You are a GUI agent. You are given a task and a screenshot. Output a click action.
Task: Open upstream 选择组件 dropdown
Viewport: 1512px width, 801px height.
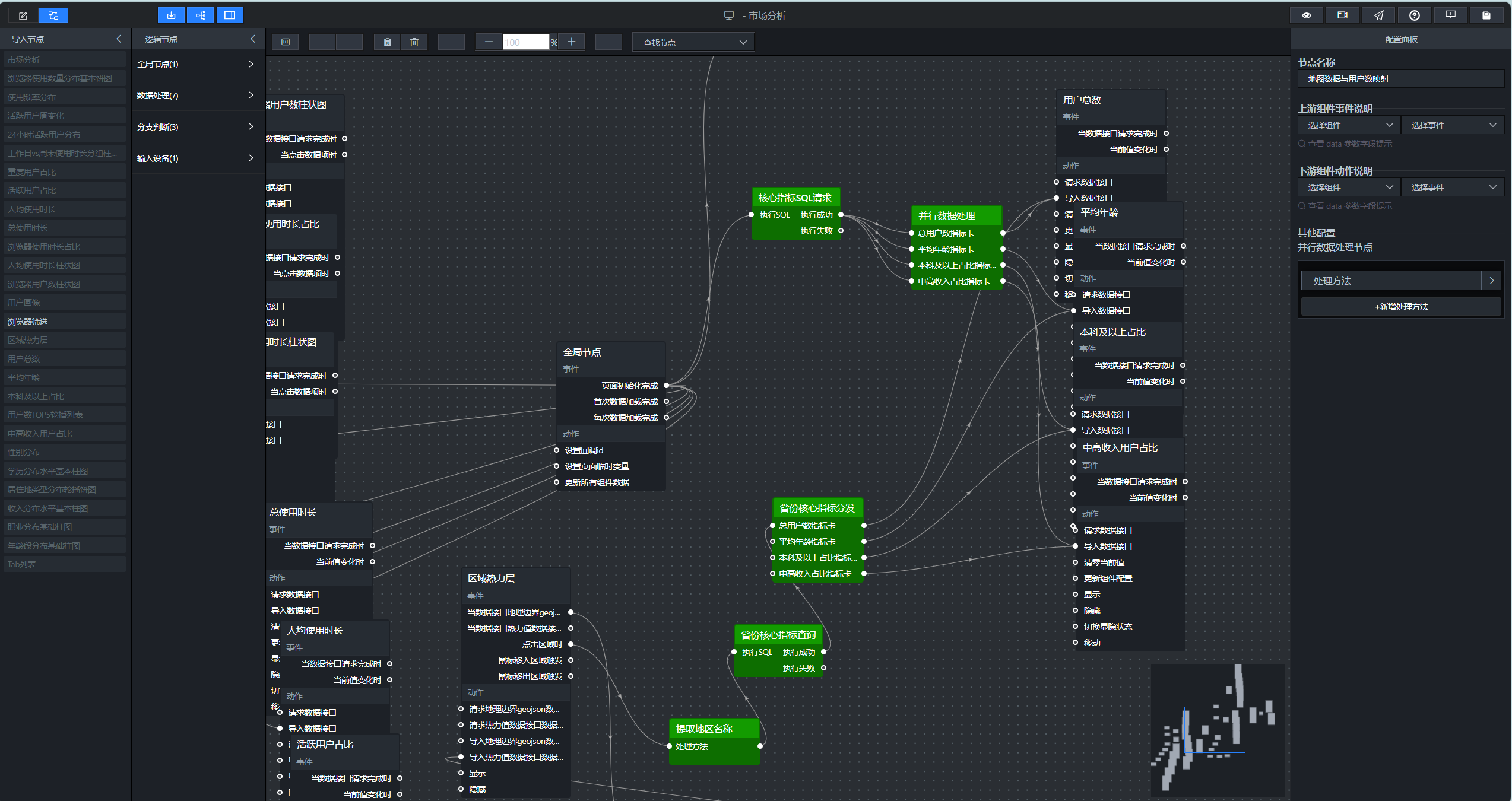click(x=1349, y=125)
